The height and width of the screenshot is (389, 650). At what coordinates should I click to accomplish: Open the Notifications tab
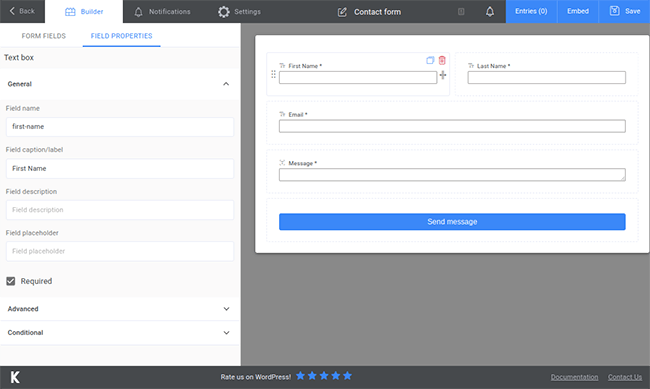click(x=162, y=12)
